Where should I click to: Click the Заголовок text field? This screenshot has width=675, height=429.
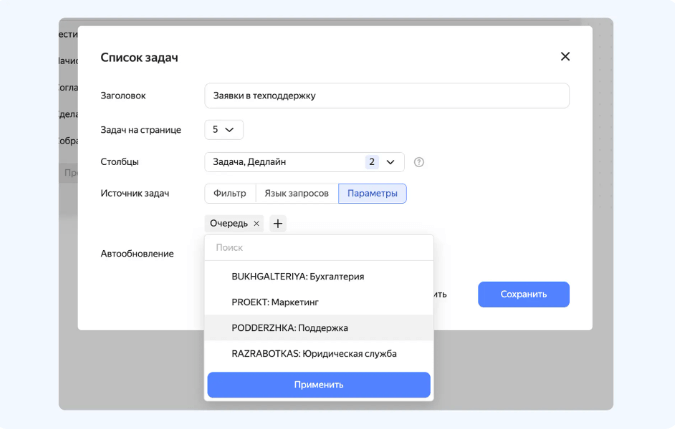387,96
